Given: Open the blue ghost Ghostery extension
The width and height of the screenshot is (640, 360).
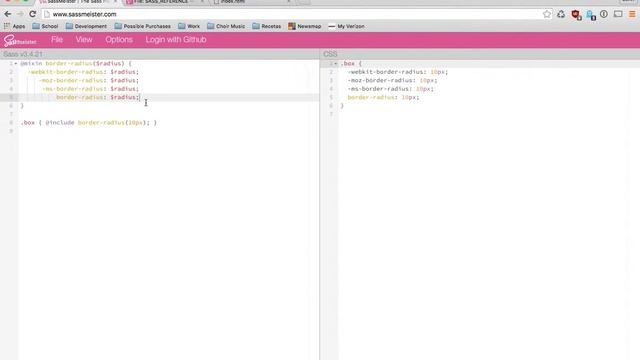Looking at the screenshot, I should pyautogui.click(x=591, y=15).
